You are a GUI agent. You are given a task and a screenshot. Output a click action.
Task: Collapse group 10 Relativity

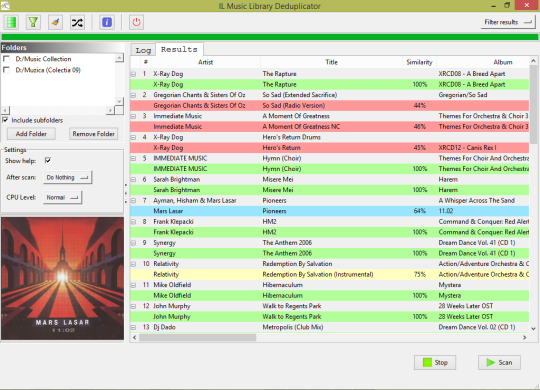(134, 264)
